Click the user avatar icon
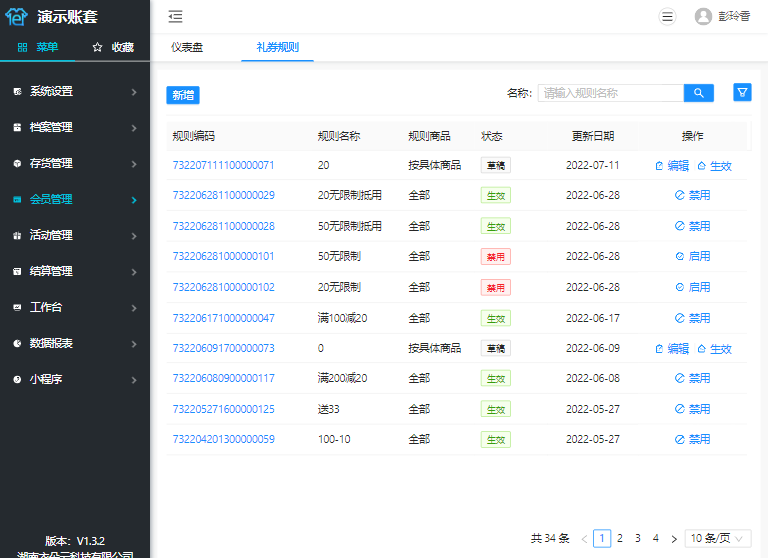768x558 pixels. [703, 17]
